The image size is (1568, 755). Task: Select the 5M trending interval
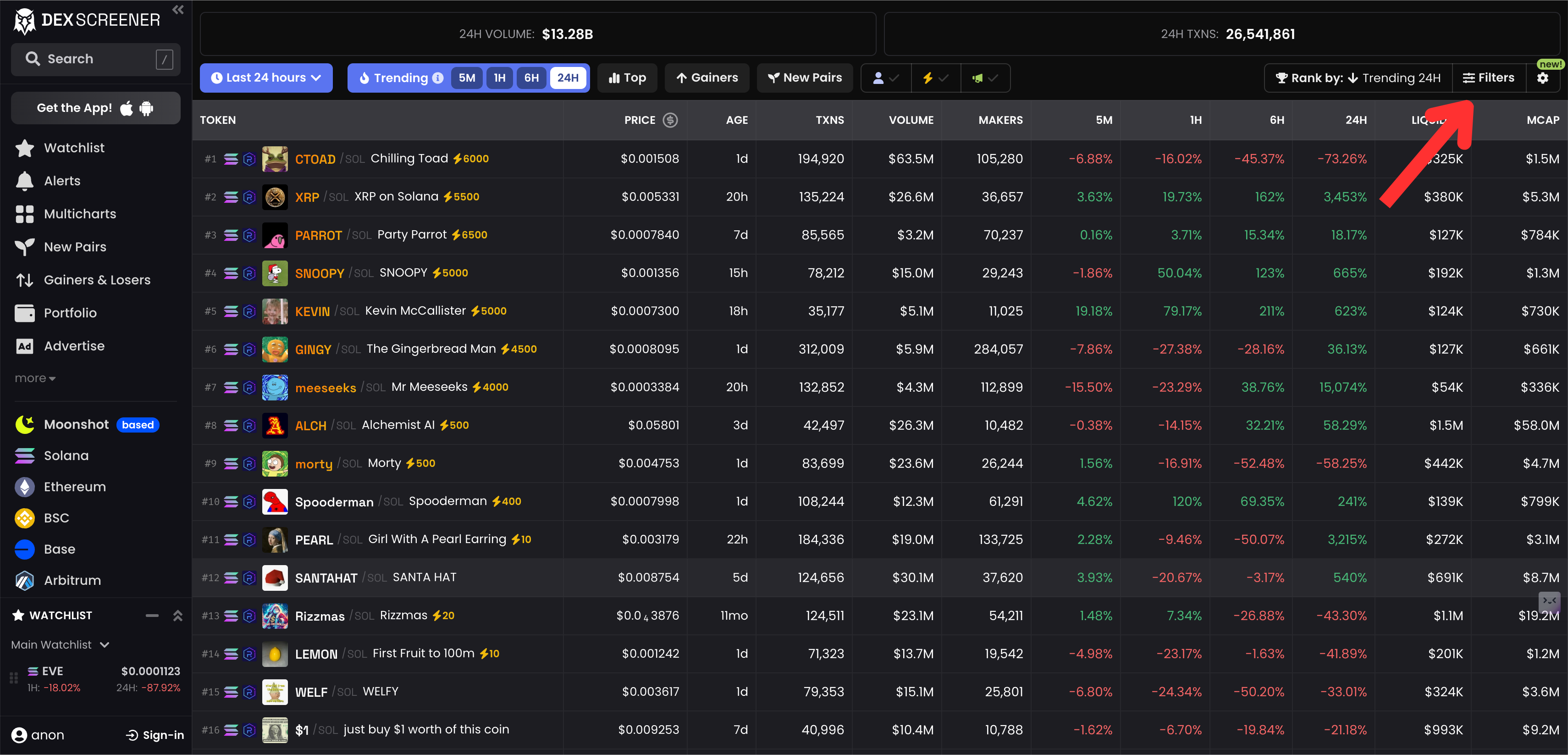click(x=467, y=78)
